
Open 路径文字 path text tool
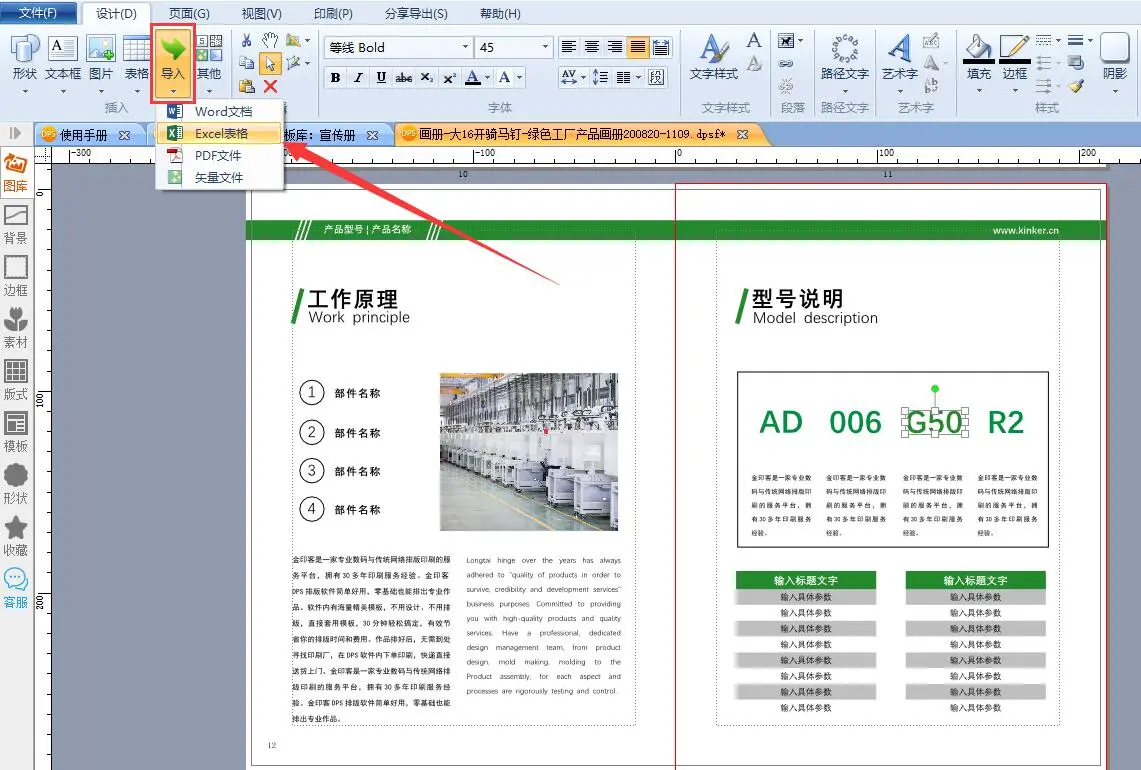[x=845, y=57]
